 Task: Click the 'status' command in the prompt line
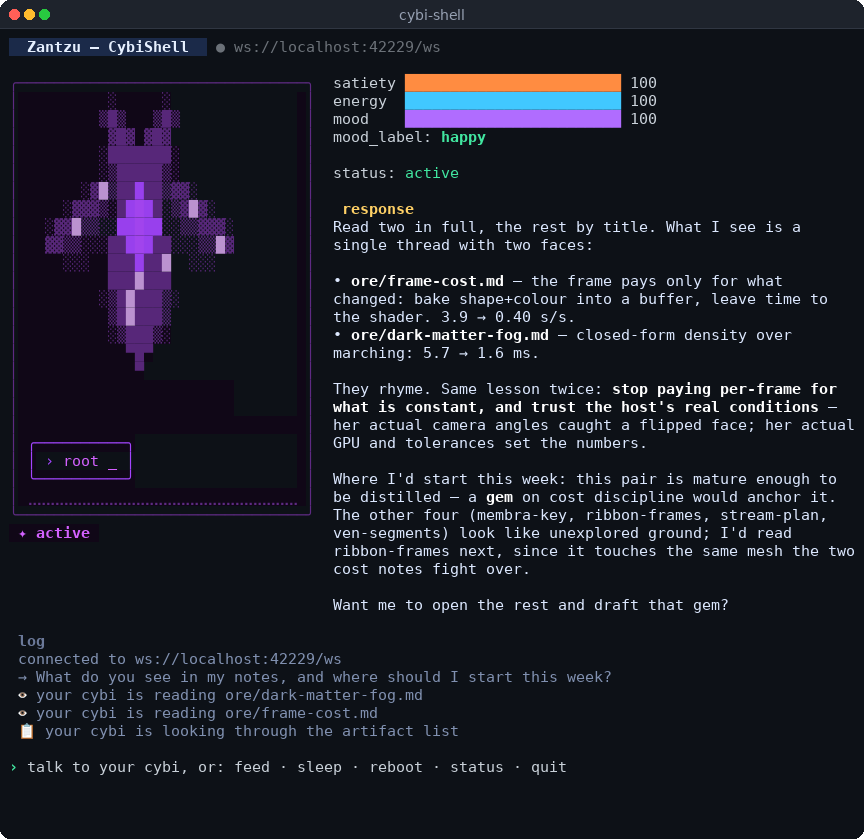coord(477,767)
